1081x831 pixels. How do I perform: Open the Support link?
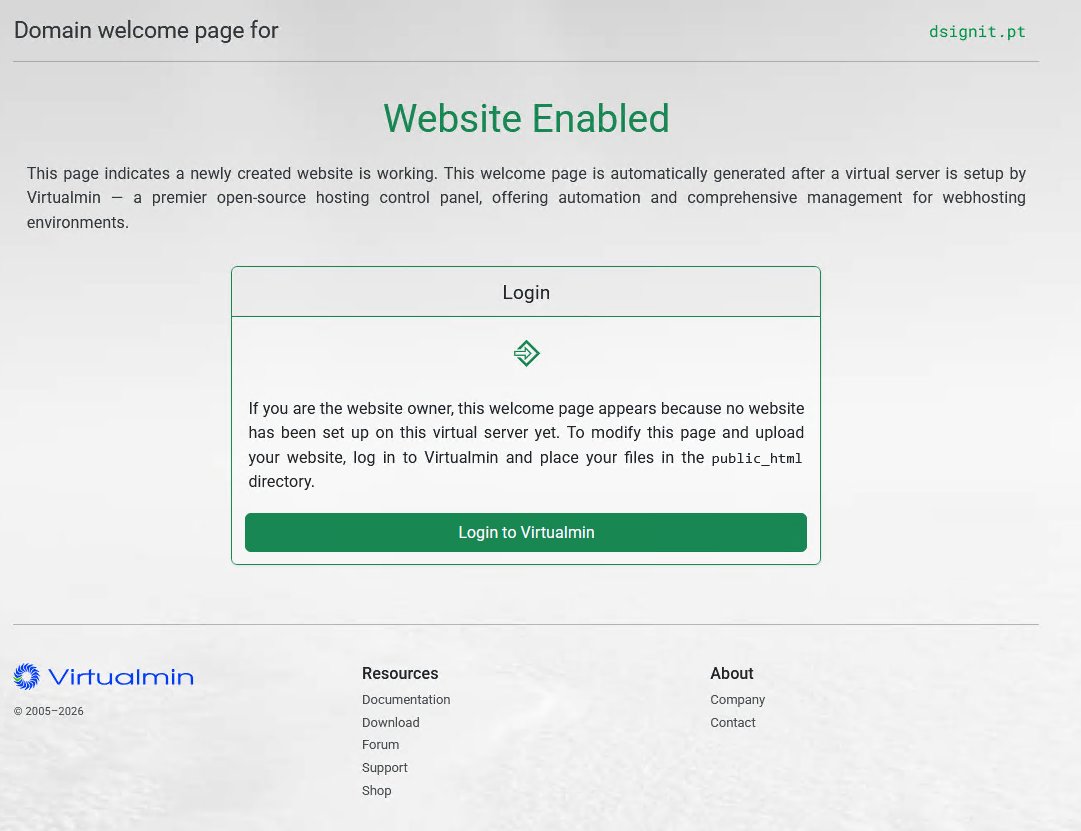click(x=385, y=768)
